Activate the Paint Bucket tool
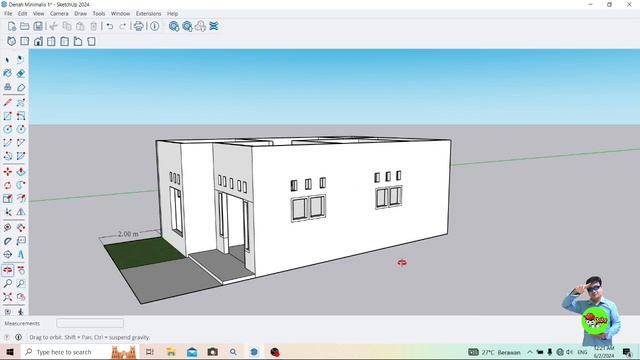Screen dimensions: 640x360 click(x=7, y=73)
